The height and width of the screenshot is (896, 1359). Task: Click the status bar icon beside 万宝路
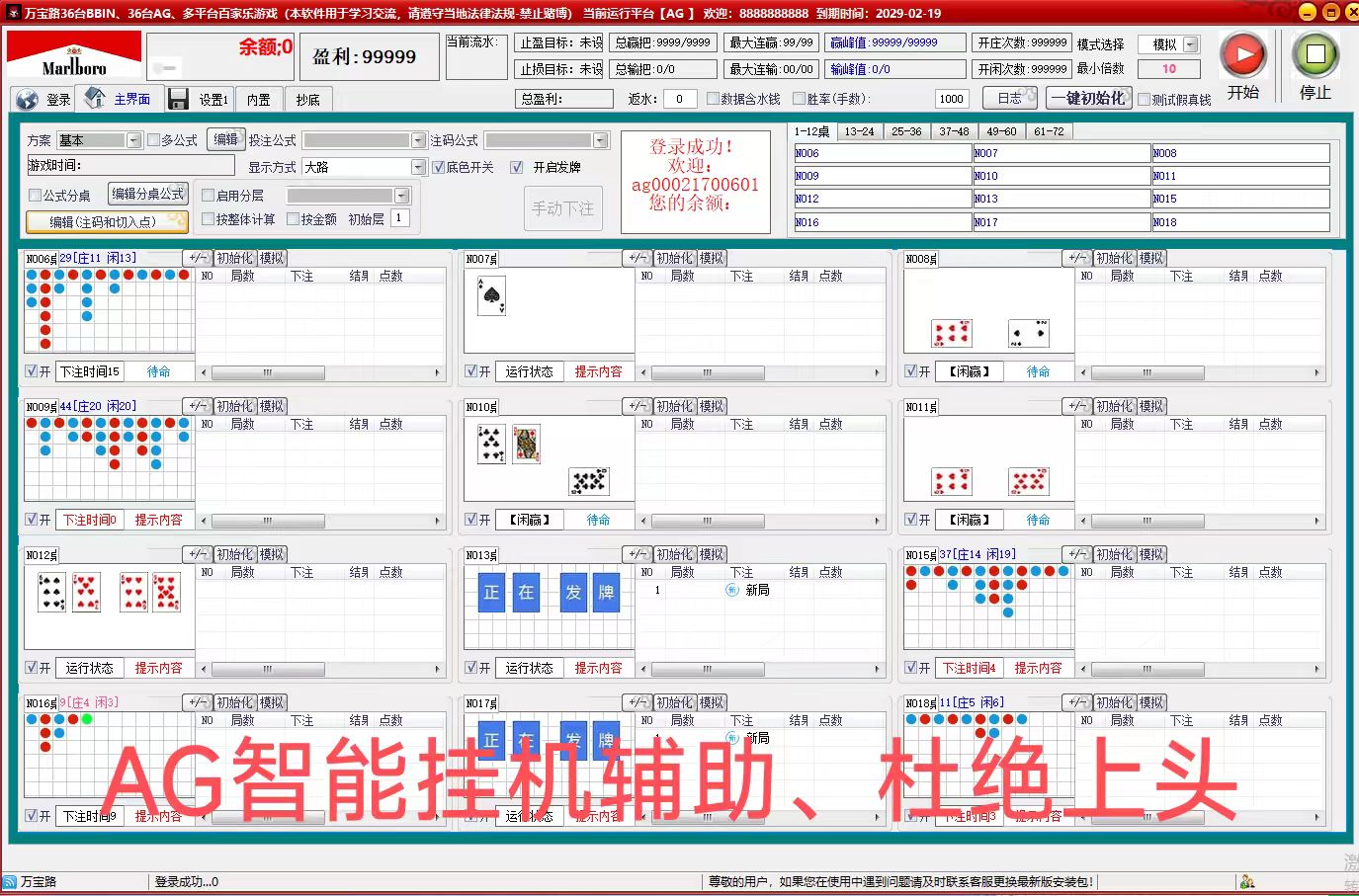point(9,881)
